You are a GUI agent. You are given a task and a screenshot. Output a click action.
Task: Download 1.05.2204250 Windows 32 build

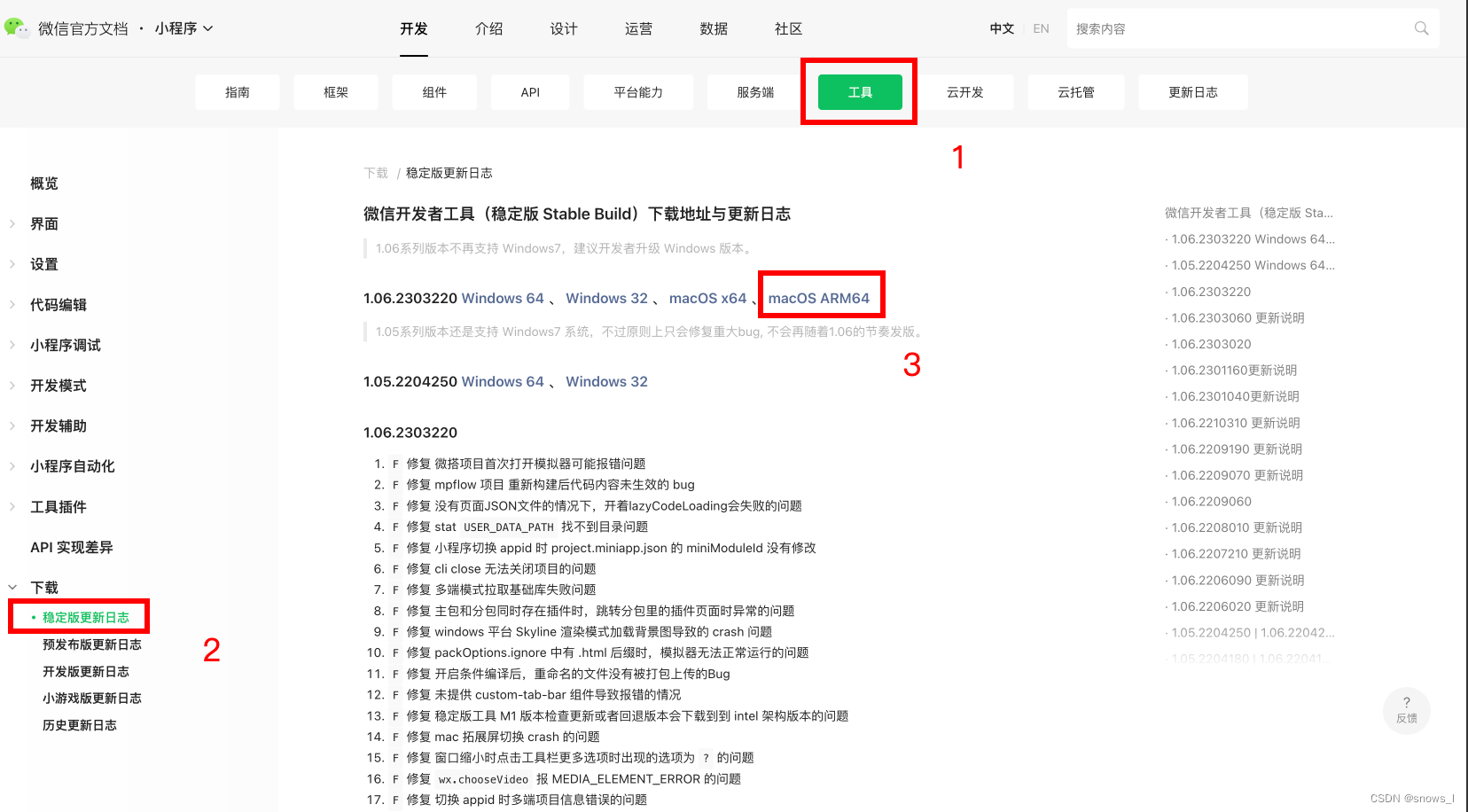607,382
